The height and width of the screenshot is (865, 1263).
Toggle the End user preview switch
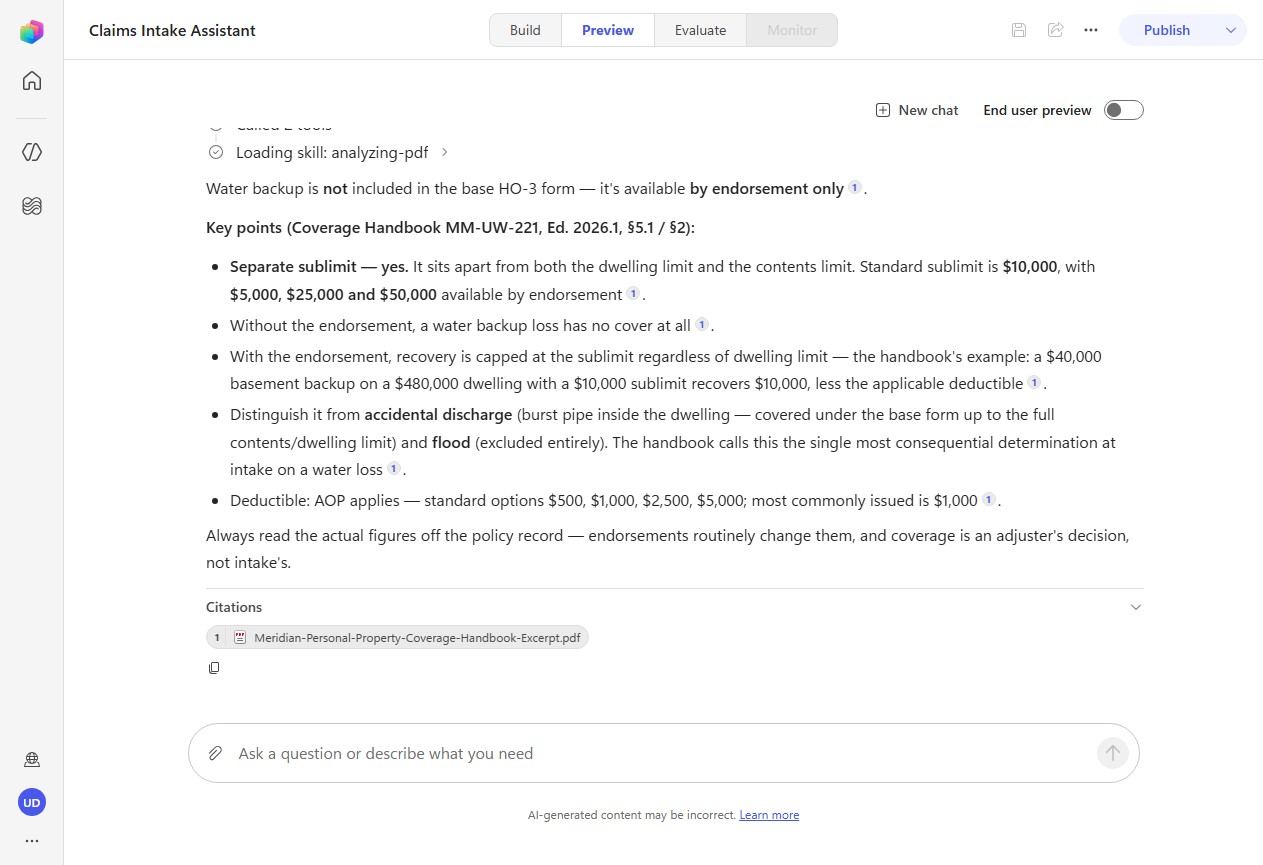coord(1123,110)
